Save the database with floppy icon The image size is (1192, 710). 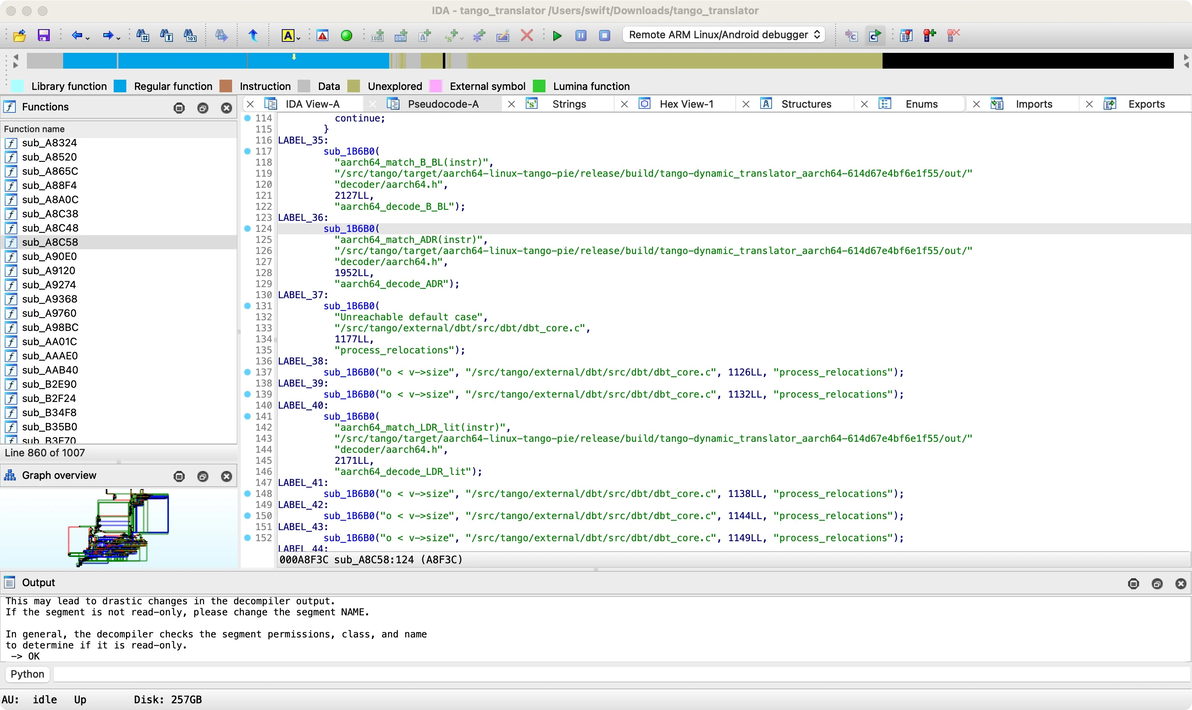point(43,35)
